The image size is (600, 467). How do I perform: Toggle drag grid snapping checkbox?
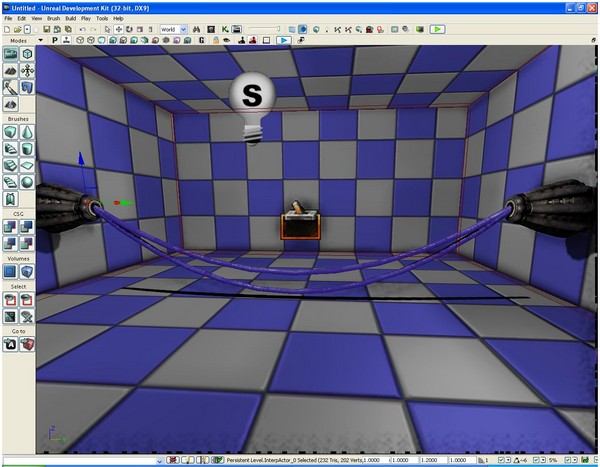click(501, 460)
